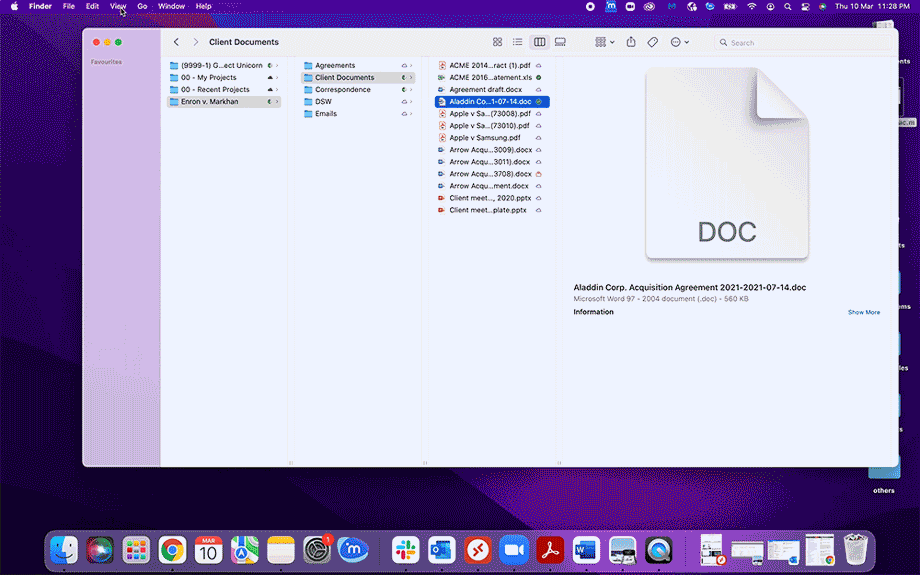Screen dimensions: 920x575
Task: Click the Share toolbar icon
Action: pos(631,42)
